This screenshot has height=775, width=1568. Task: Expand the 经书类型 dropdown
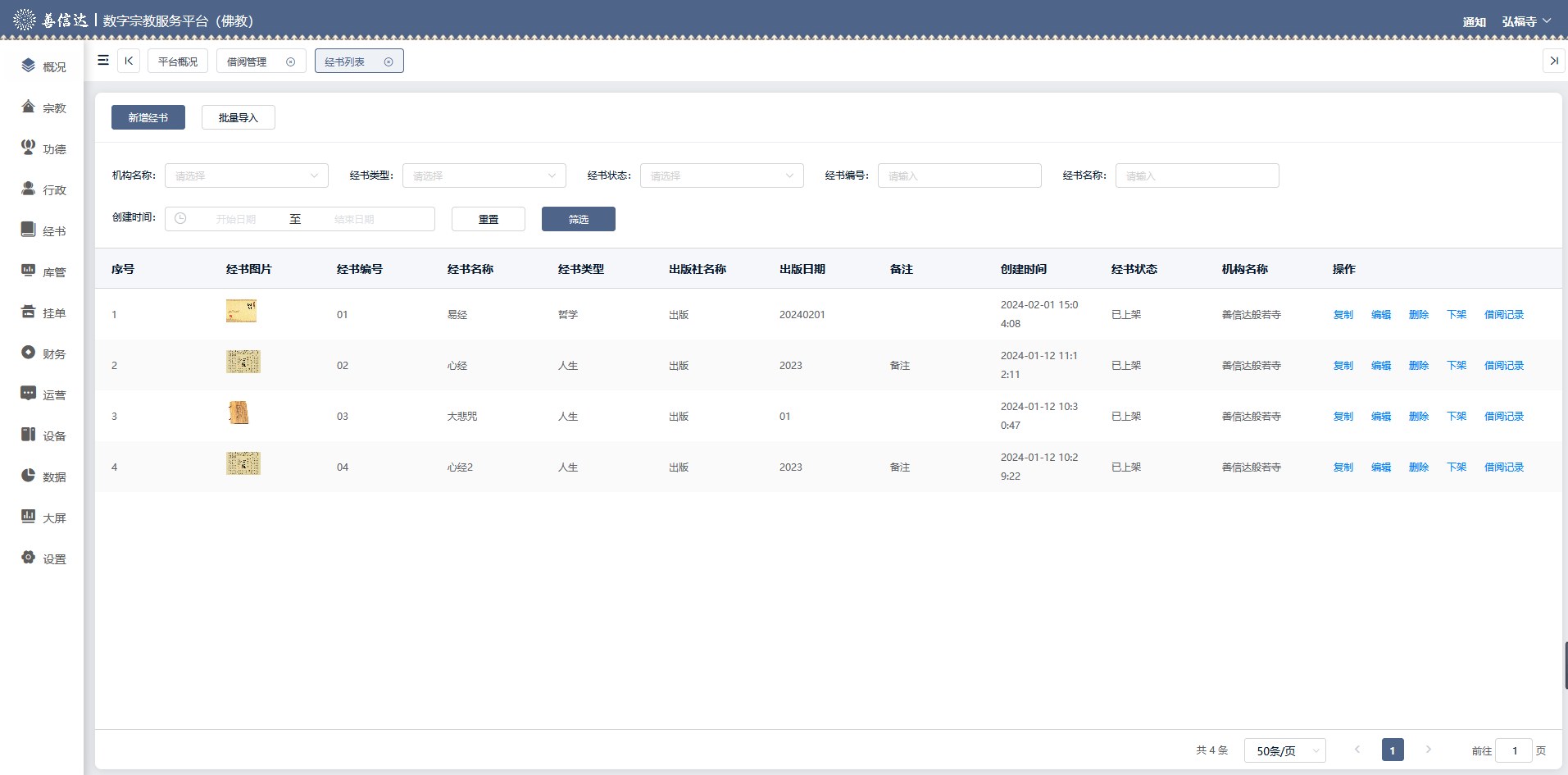click(484, 176)
